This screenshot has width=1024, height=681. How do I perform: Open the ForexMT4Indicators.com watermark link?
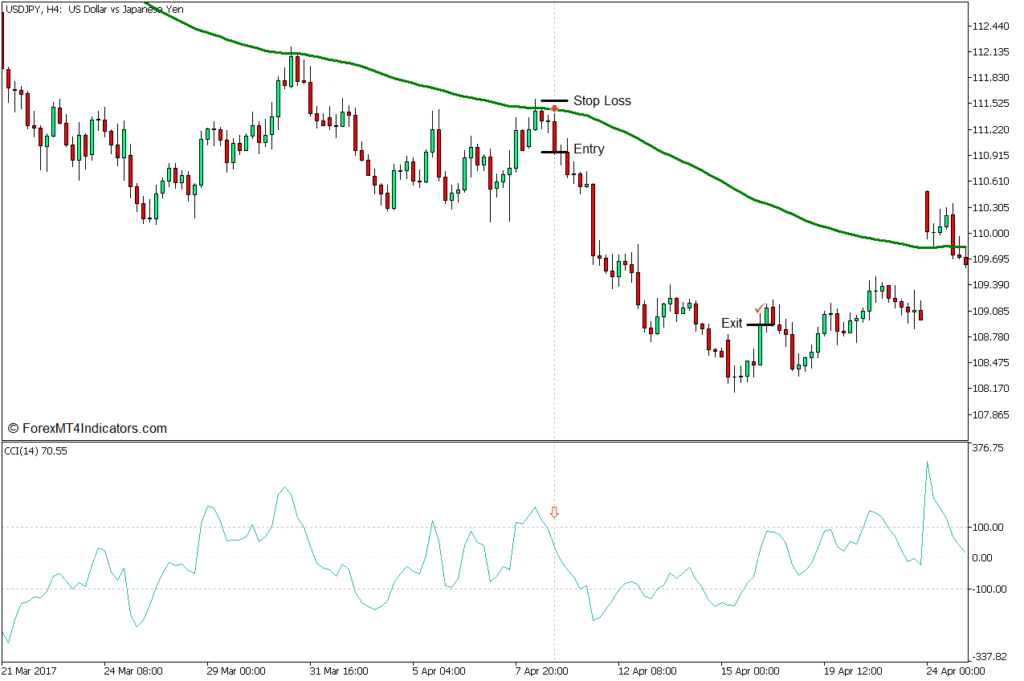[87, 428]
